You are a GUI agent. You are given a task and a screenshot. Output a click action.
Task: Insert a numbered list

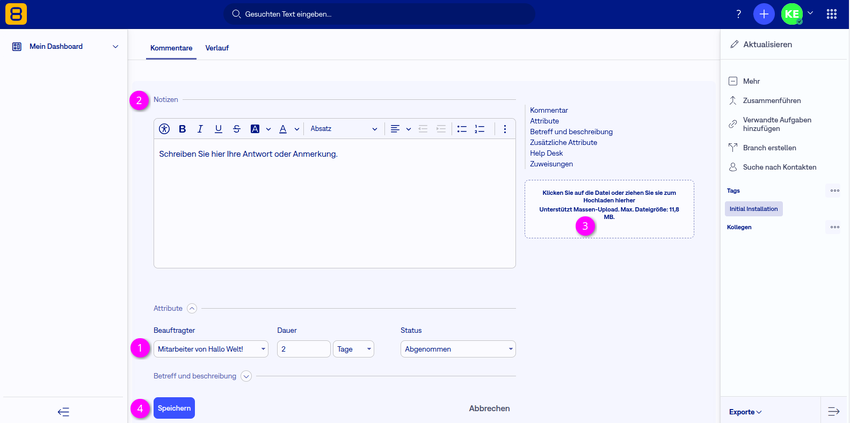(480, 129)
